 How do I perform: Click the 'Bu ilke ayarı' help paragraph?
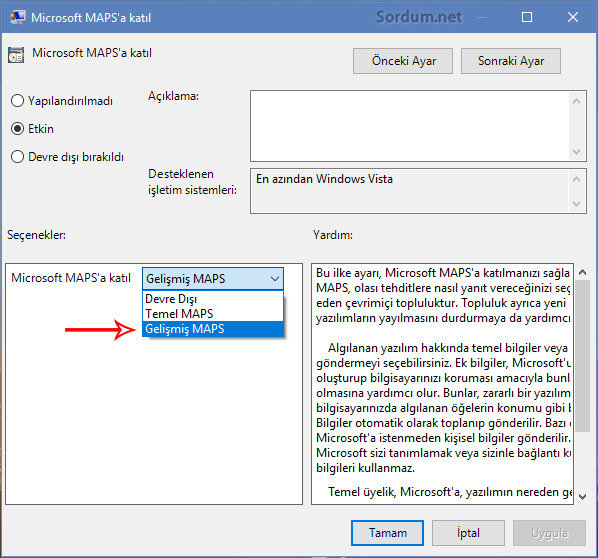(443, 295)
